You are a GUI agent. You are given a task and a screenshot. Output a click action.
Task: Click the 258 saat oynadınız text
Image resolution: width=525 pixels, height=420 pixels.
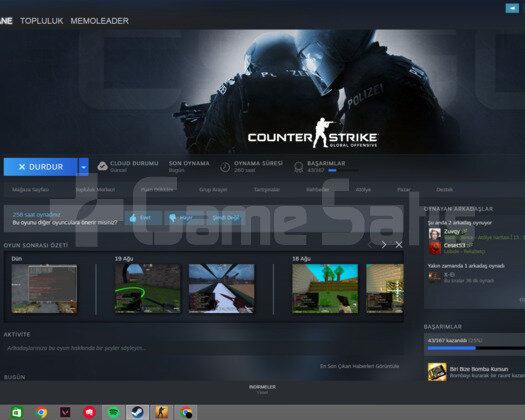[x=36, y=215]
